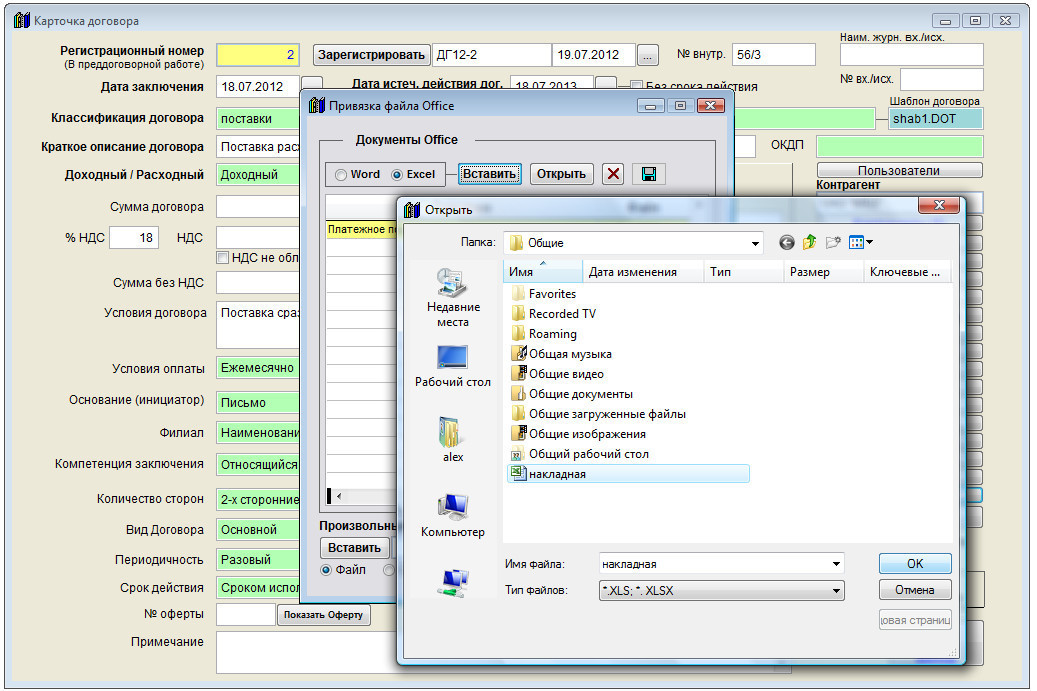Expand the Папка folder dropdown

[x=755, y=243]
